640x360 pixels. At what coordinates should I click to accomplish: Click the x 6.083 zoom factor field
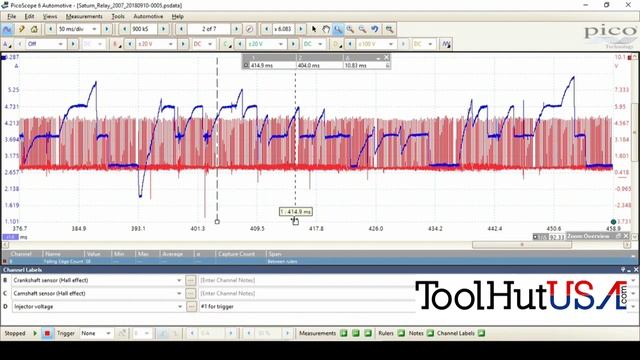[x=283, y=29]
